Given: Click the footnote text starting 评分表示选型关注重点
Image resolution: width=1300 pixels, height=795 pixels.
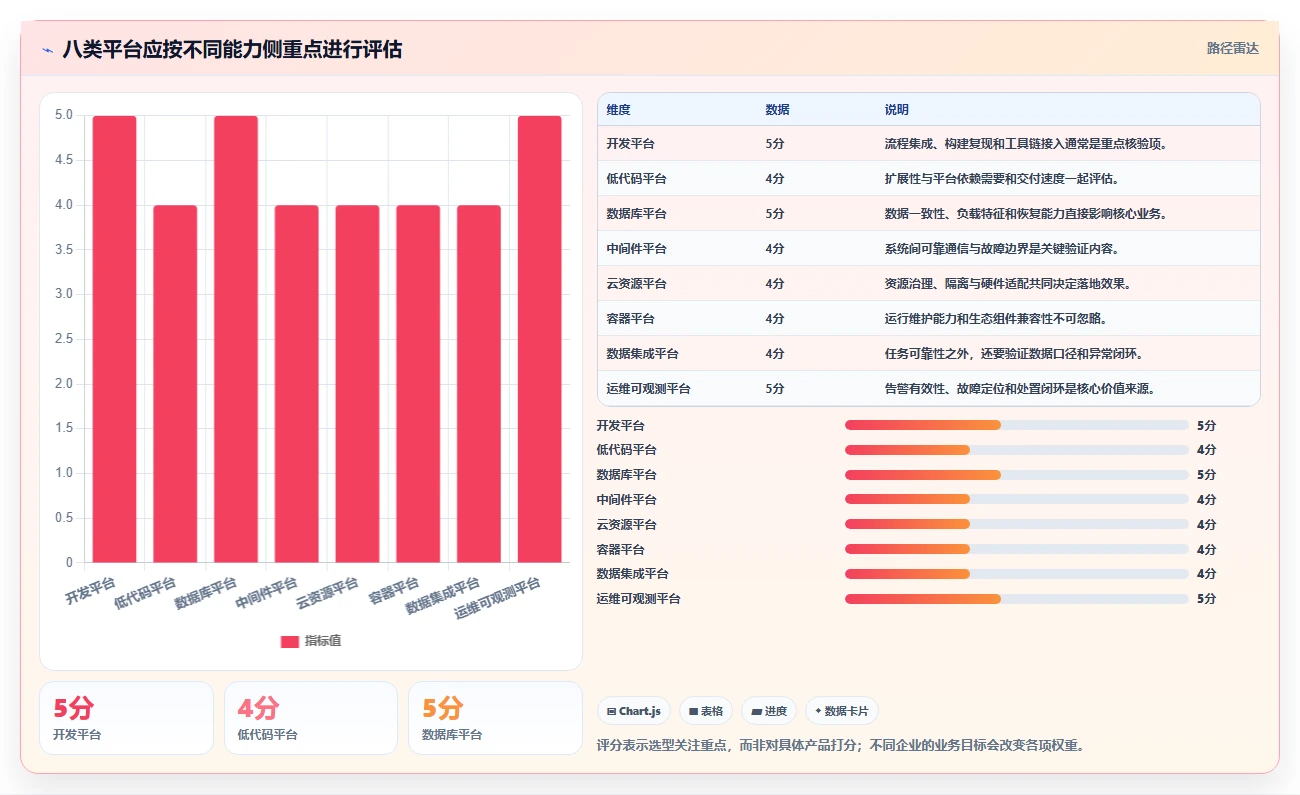Looking at the screenshot, I should click(840, 745).
